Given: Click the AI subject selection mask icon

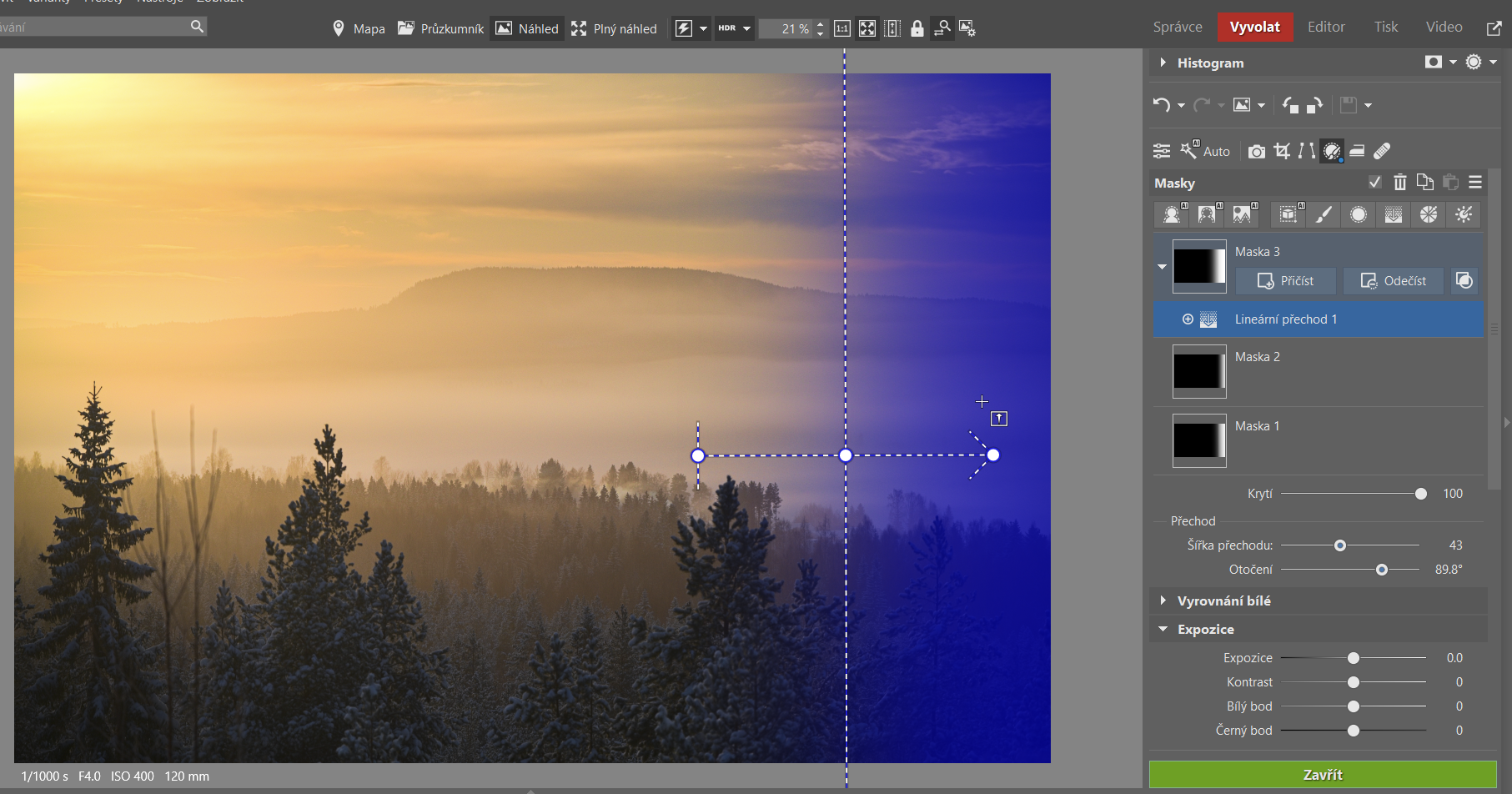Looking at the screenshot, I should (1172, 215).
